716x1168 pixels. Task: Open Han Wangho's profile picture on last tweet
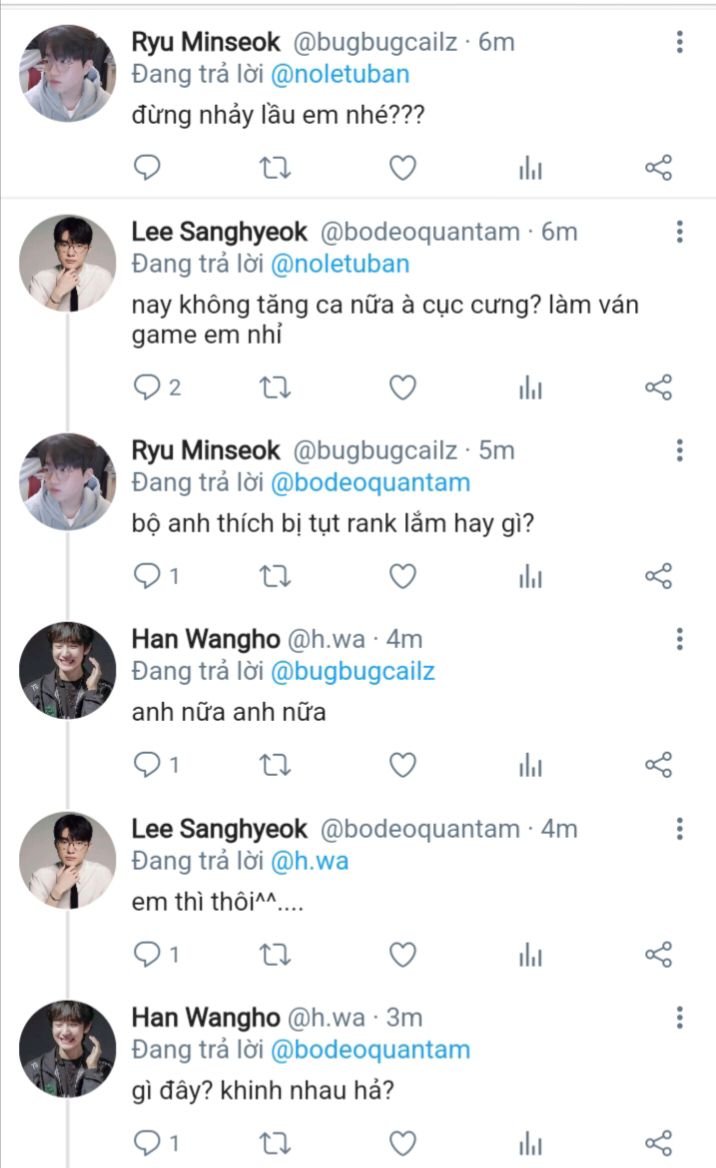[x=68, y=1048]
